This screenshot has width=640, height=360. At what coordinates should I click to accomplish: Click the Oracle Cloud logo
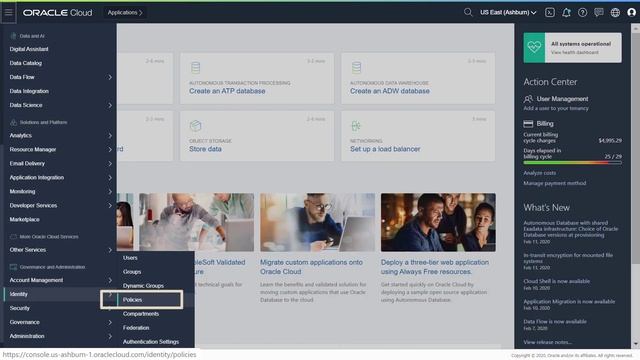(58, 13)
